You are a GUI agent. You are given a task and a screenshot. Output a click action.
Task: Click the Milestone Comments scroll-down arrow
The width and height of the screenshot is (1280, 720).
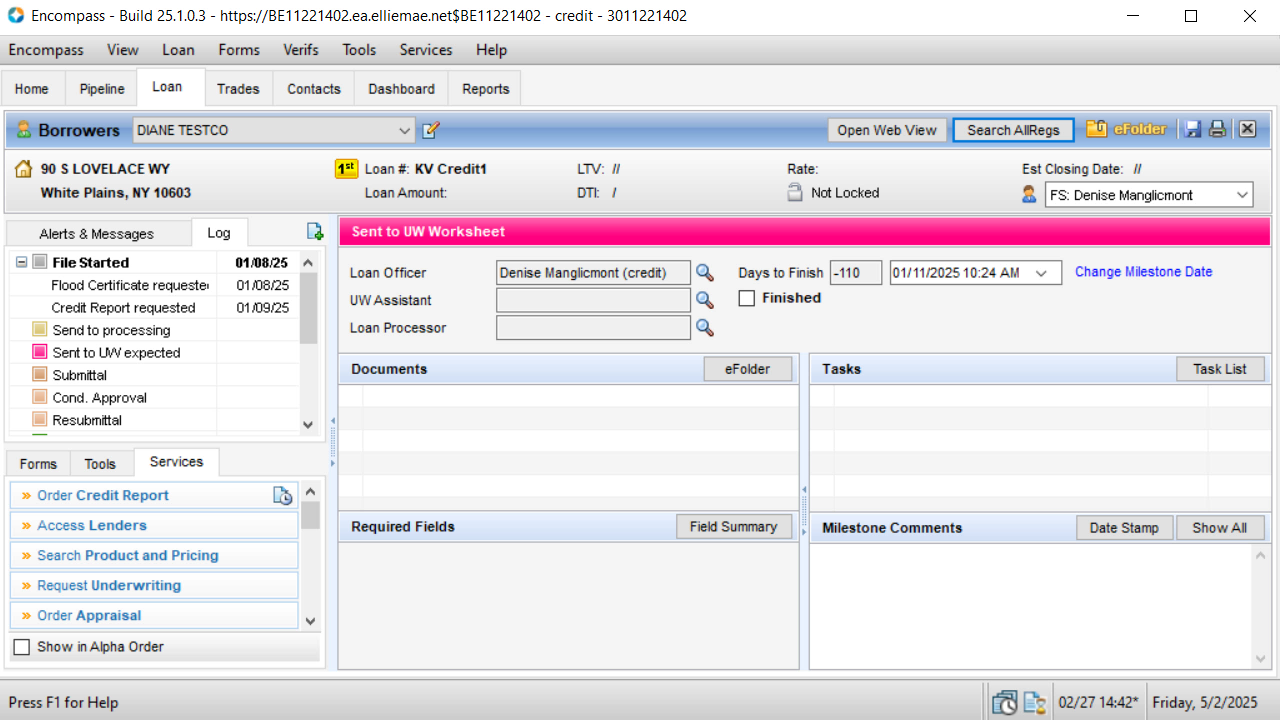click(1261, 659)
